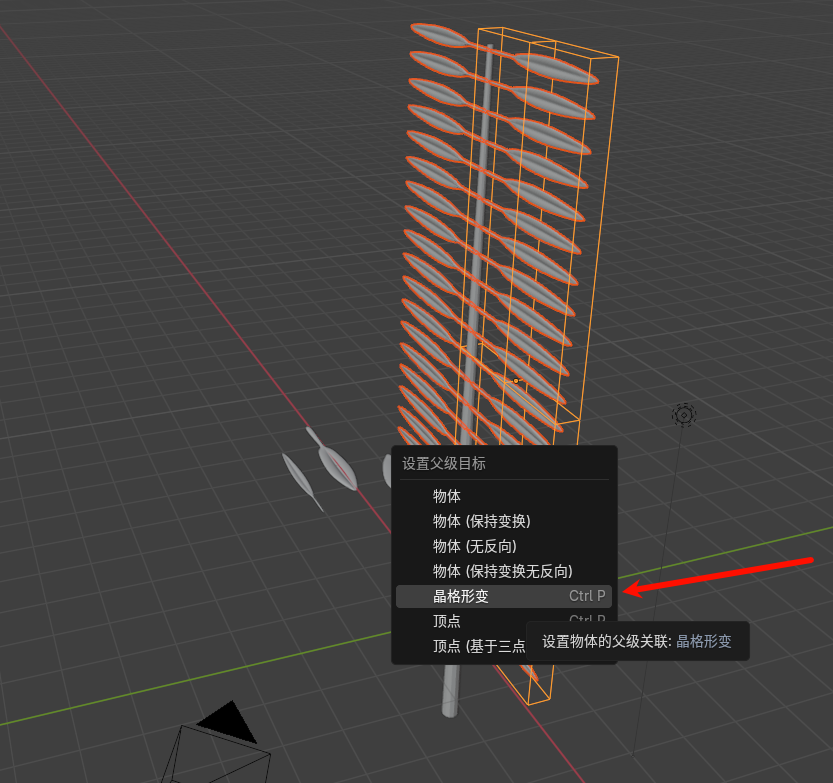Image resolution: width=833 pixels, height=783 pixels.
Task: Click the 设置父级目标 menu header
Action: 444,464
